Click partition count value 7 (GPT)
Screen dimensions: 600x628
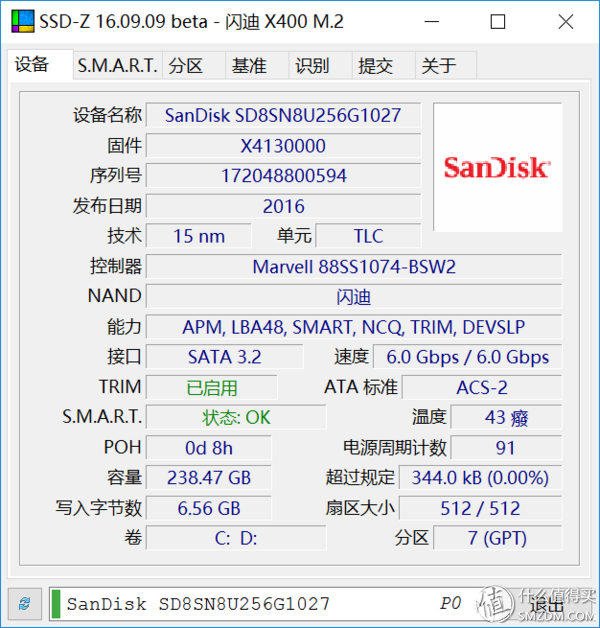tap(498, 538)
